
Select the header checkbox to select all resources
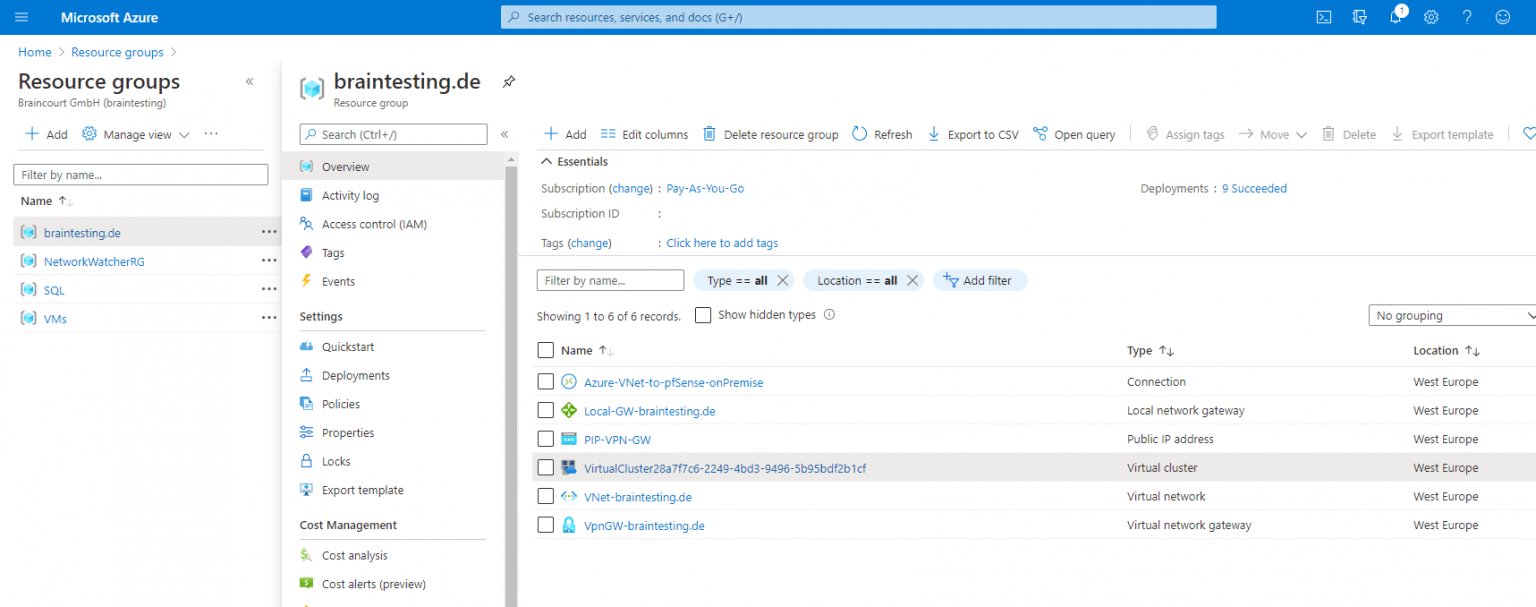[x=545, y=350]
